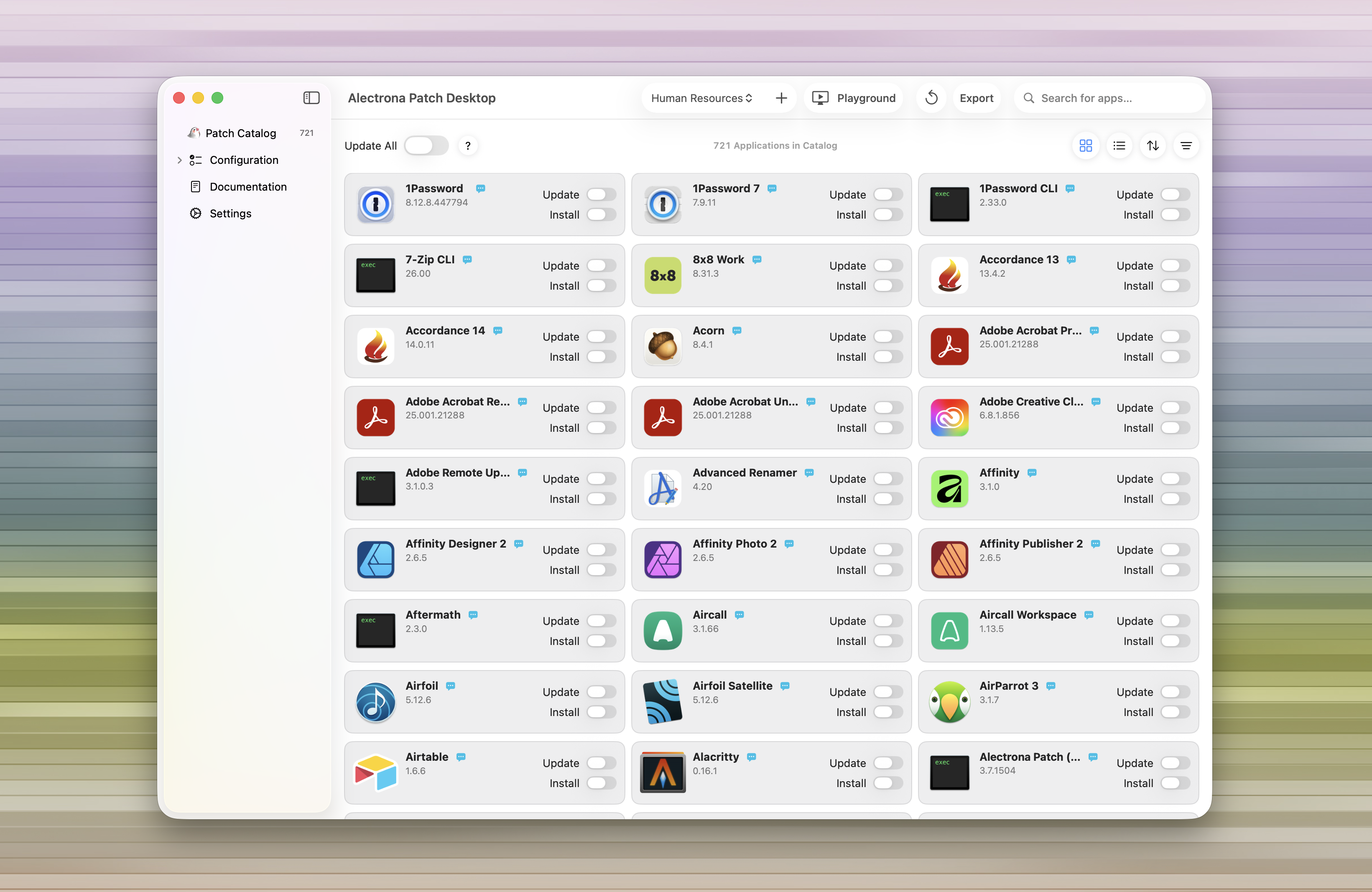Click the Accordance 14 app title

pos(445,330)
